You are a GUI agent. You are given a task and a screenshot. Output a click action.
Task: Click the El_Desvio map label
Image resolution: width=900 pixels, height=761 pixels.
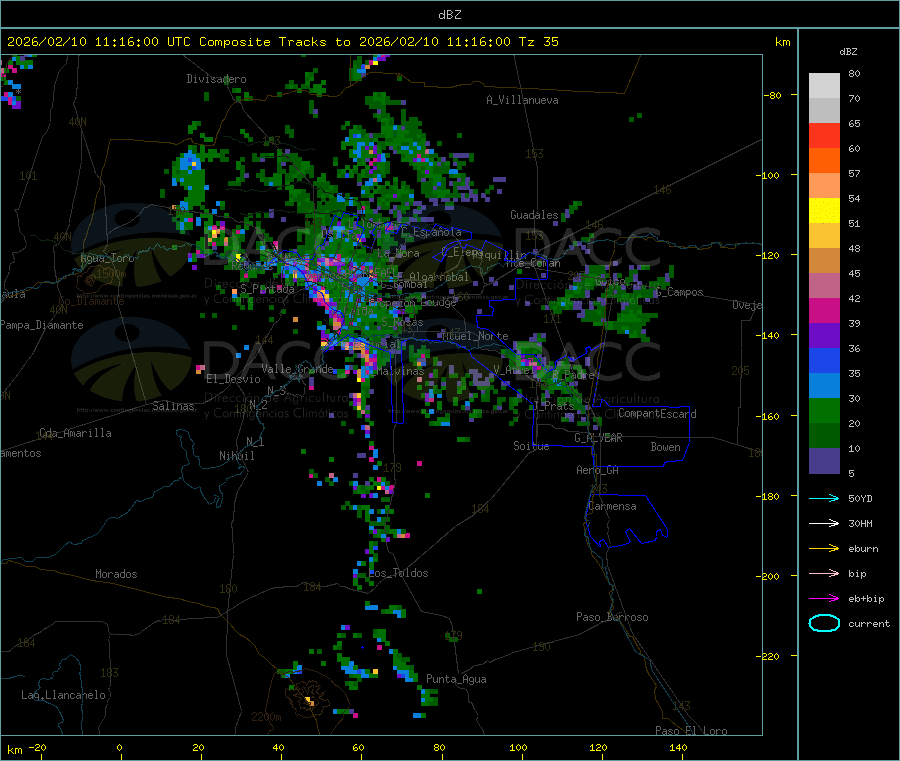(x=233, y=379)
